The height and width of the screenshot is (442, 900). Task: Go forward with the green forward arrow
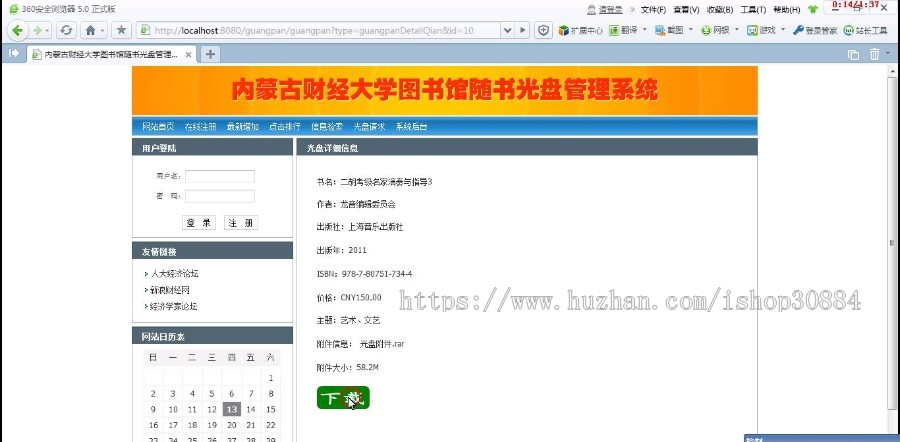tap(37, 30)
